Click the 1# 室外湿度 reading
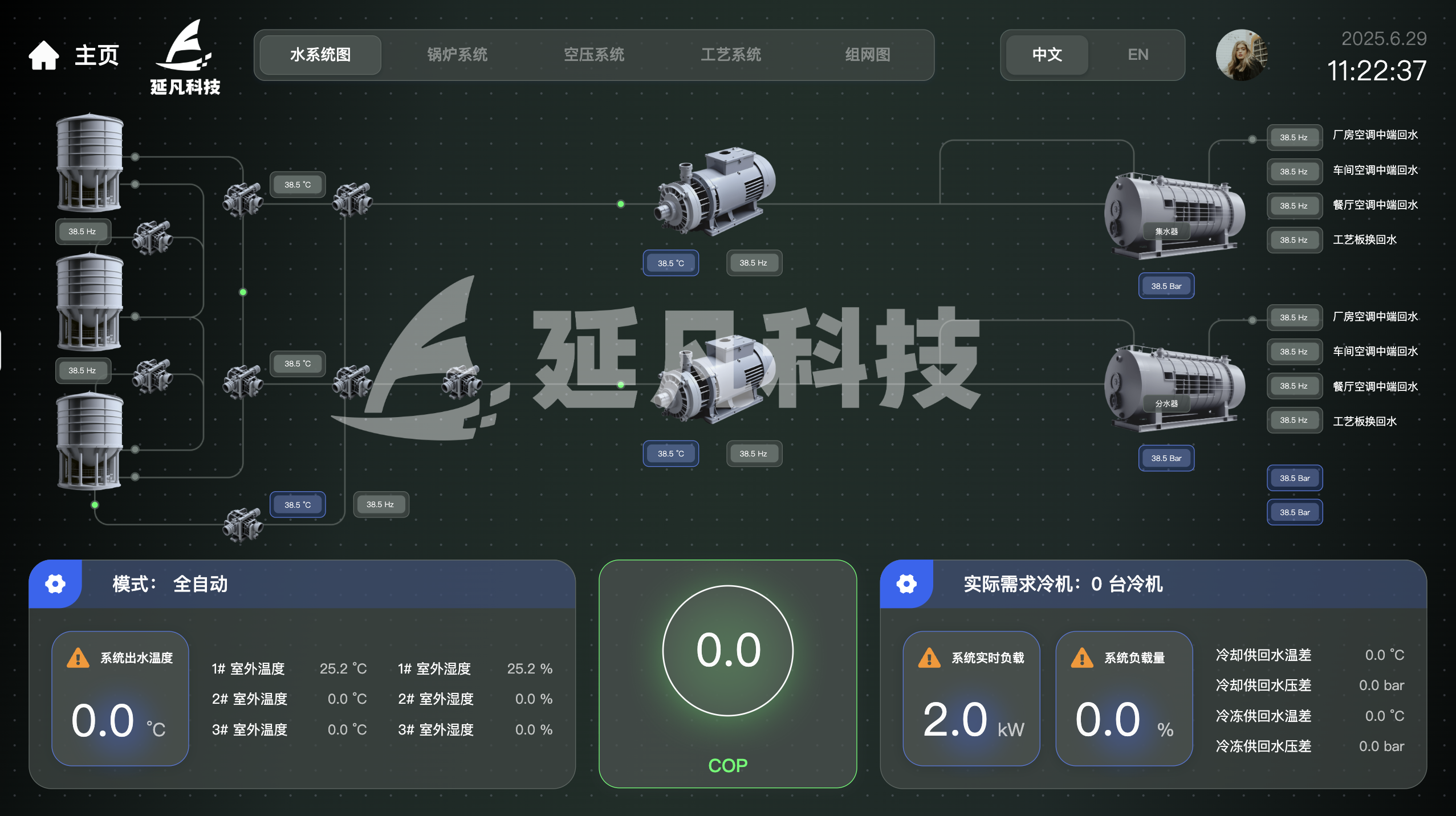This screenshot has height=816, width=1456. tap(475, 668)
